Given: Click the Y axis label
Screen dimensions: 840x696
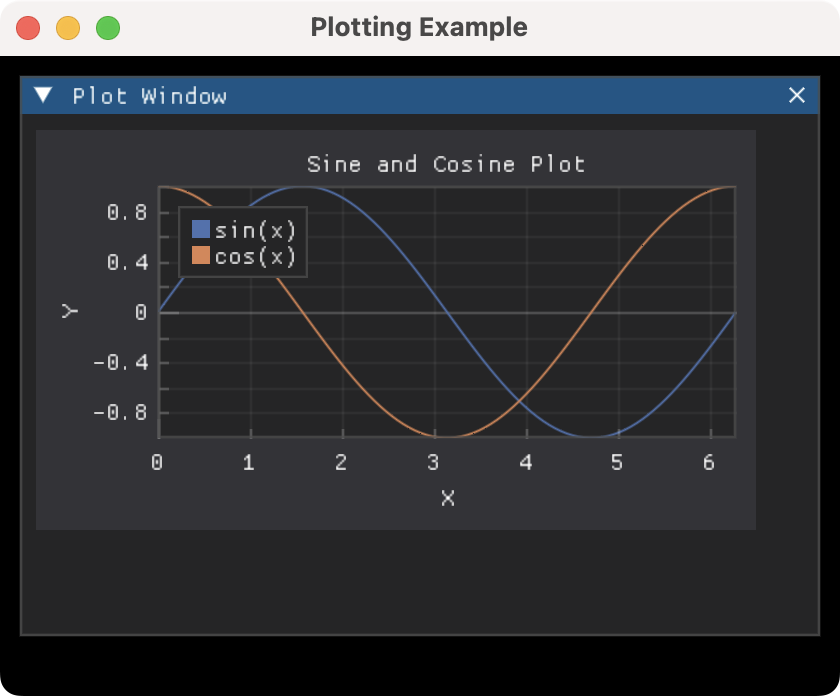Looking at the screenshot, I should (x=70, y=311).
